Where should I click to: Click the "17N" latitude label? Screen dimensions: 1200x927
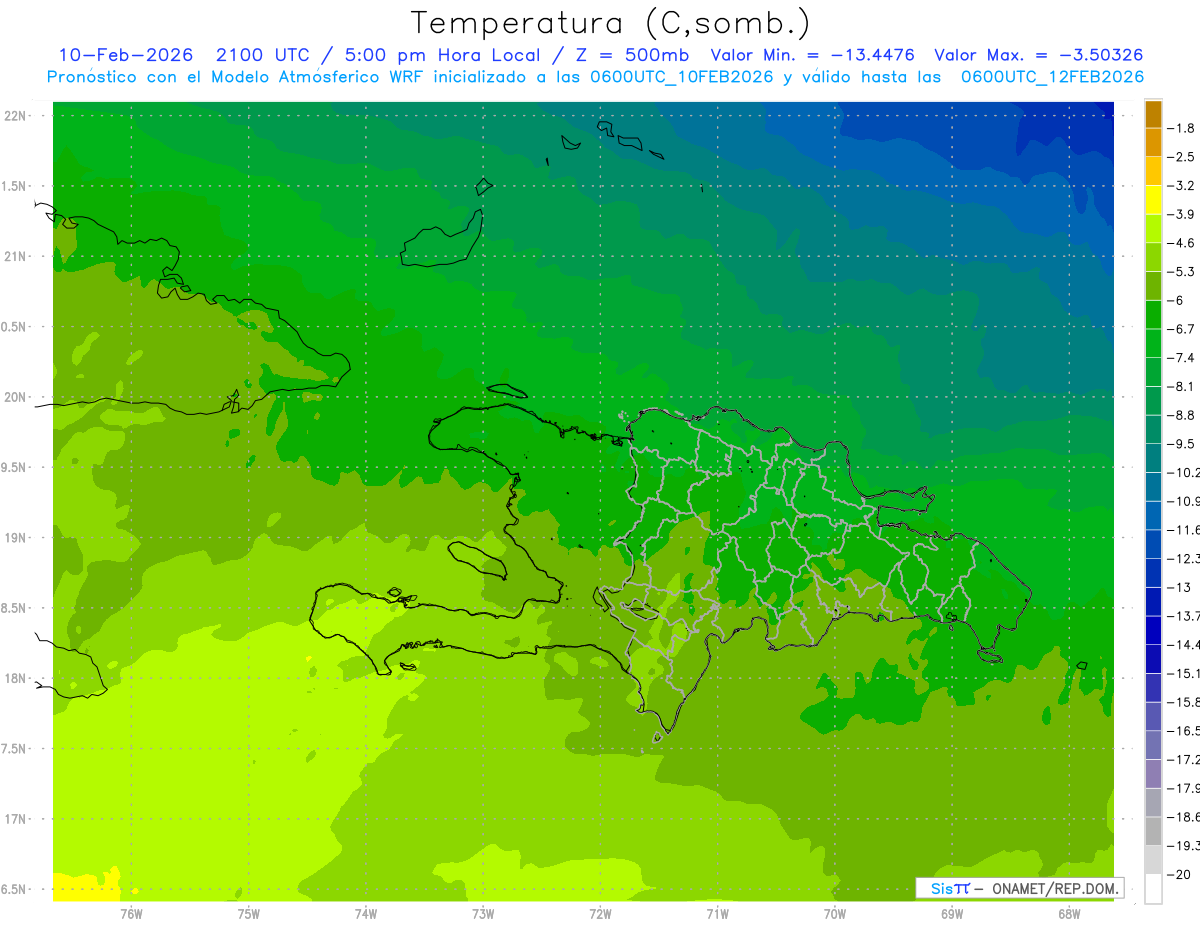click(17, 819)
